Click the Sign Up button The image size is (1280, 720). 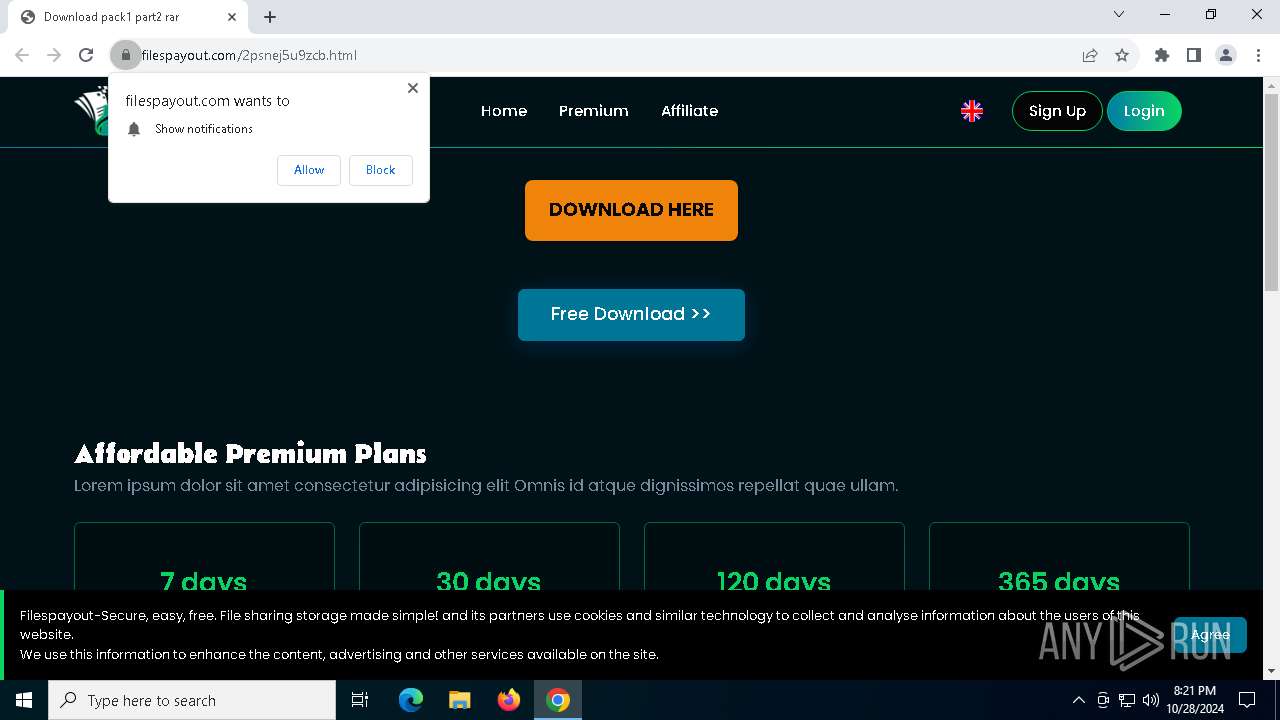tap(1057, 111)
